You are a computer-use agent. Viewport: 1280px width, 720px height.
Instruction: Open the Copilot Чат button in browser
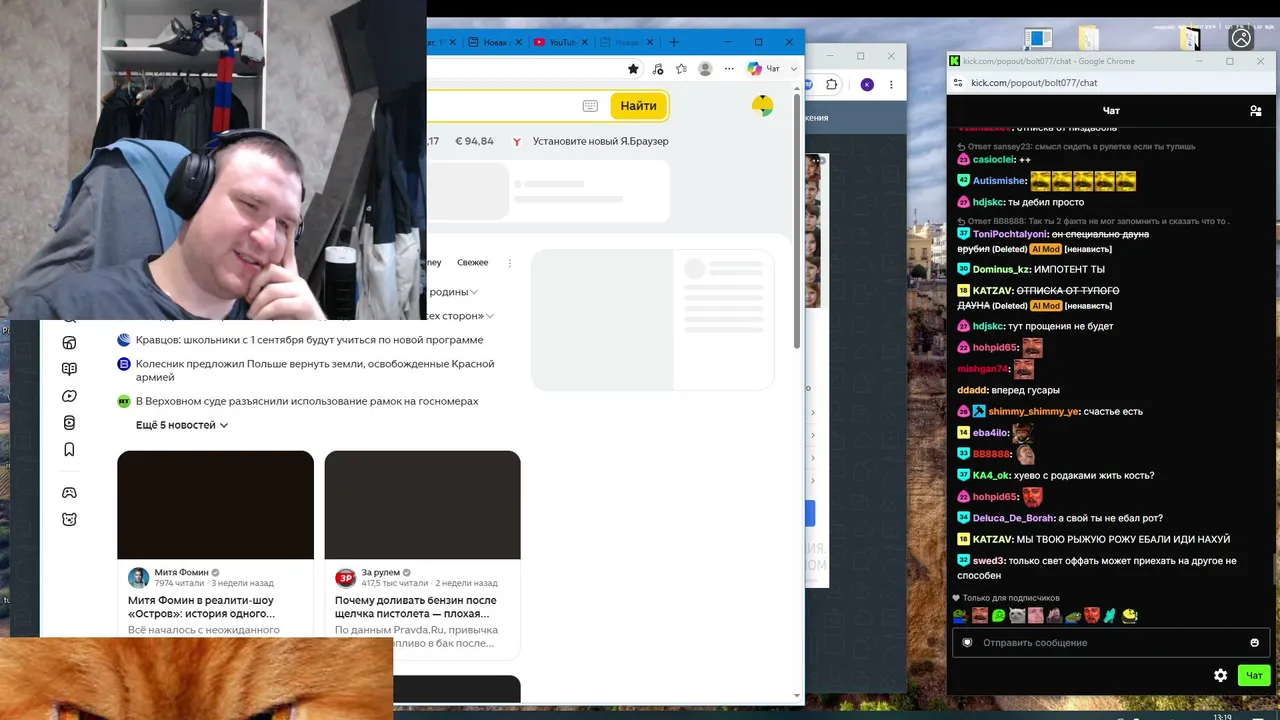tap(764, 69)
